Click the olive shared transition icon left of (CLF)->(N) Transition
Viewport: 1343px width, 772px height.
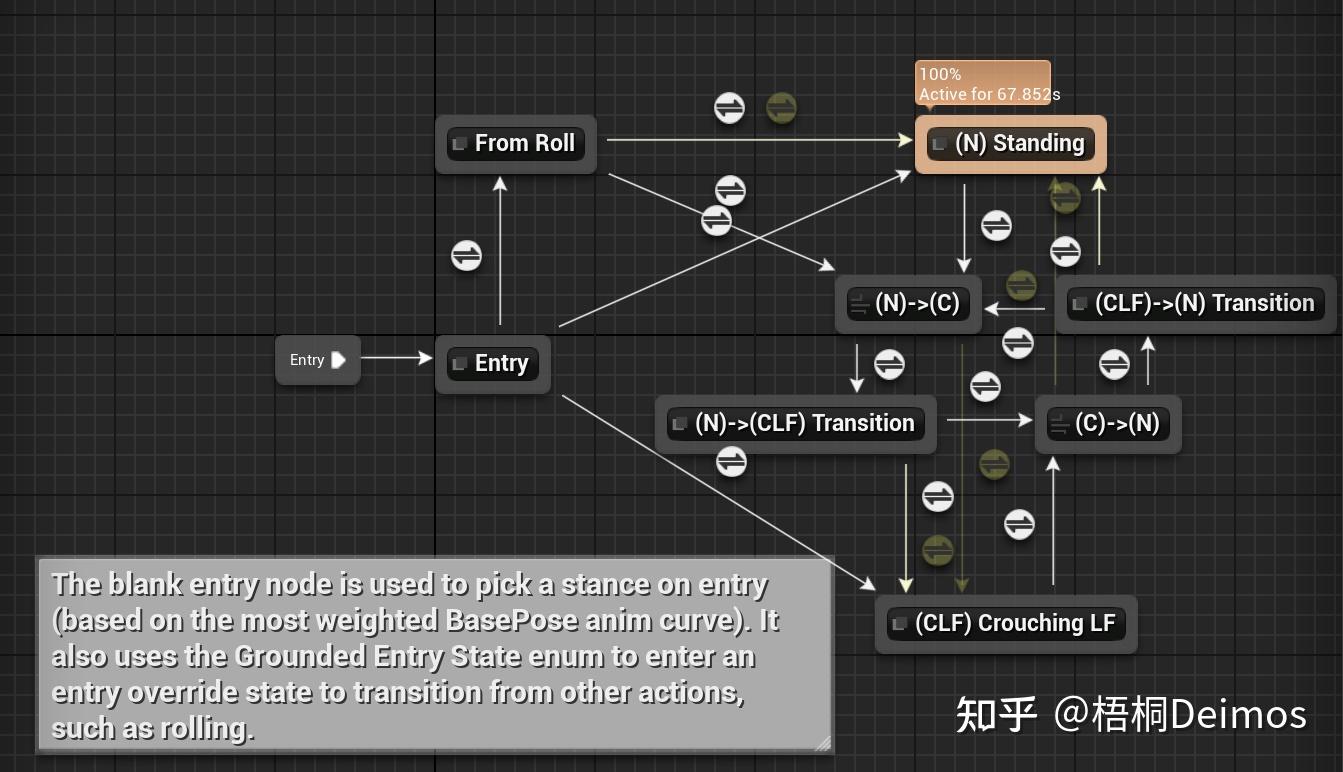1021,286
